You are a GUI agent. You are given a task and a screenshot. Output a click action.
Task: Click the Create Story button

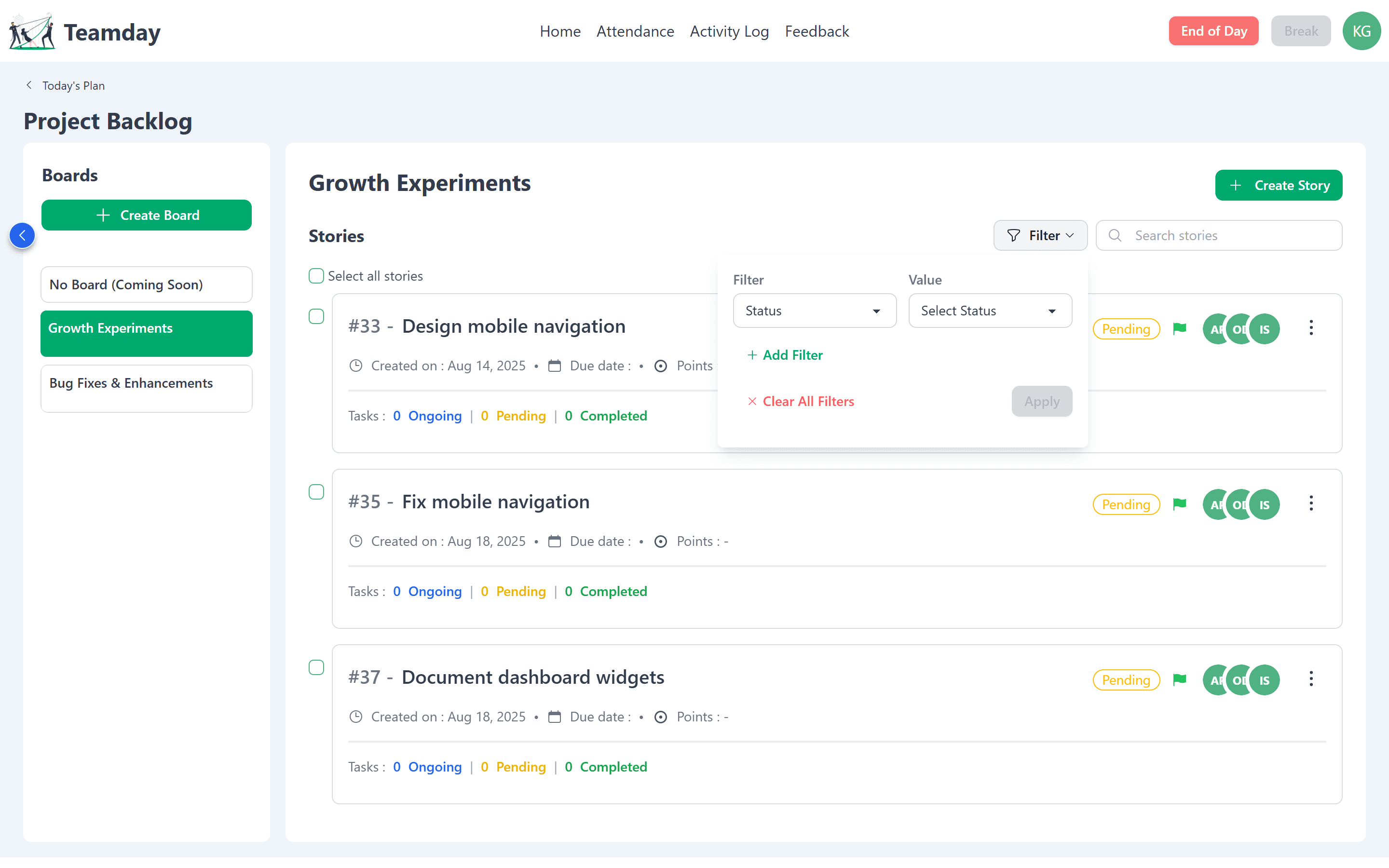point(1278,186)
